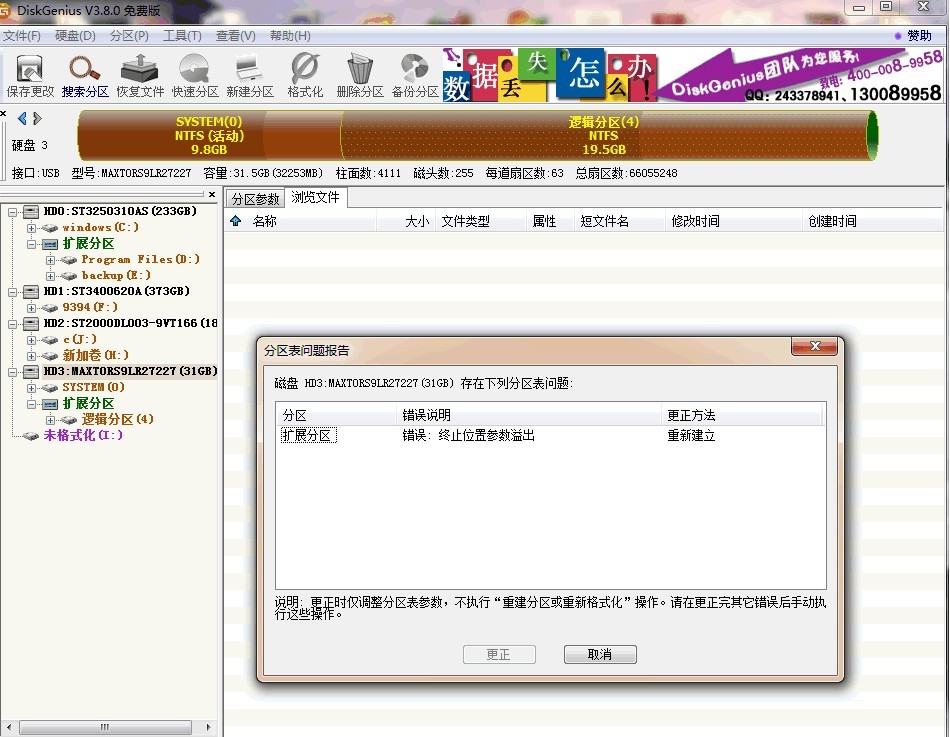Select HD0:ST3250310AS(233GB) in the tree

(120, 211)
